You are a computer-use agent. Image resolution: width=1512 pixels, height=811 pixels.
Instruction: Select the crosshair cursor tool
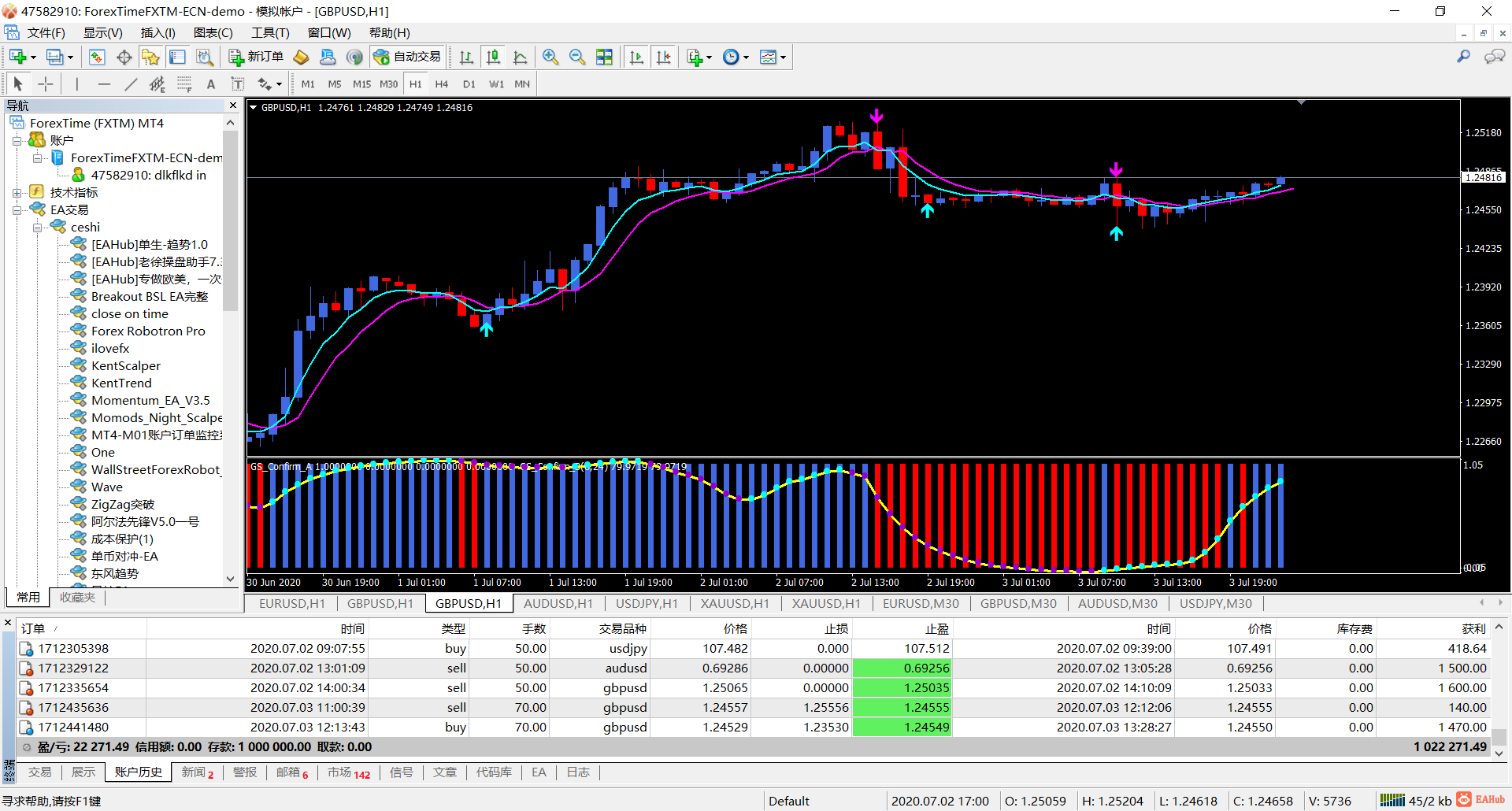[x=46, y=84]
